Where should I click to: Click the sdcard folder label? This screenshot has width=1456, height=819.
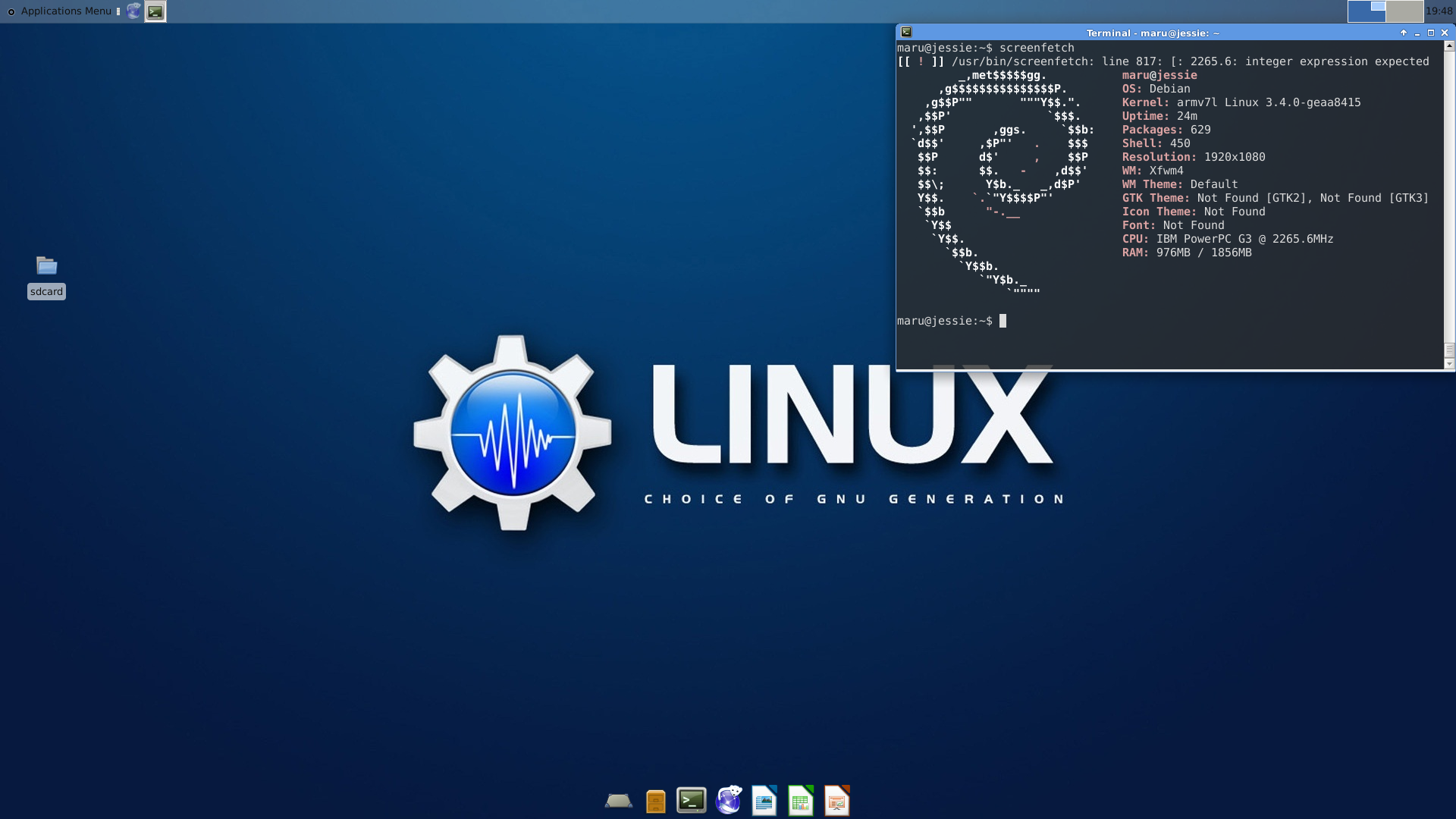pyautogui.click(x=46, y=292)
